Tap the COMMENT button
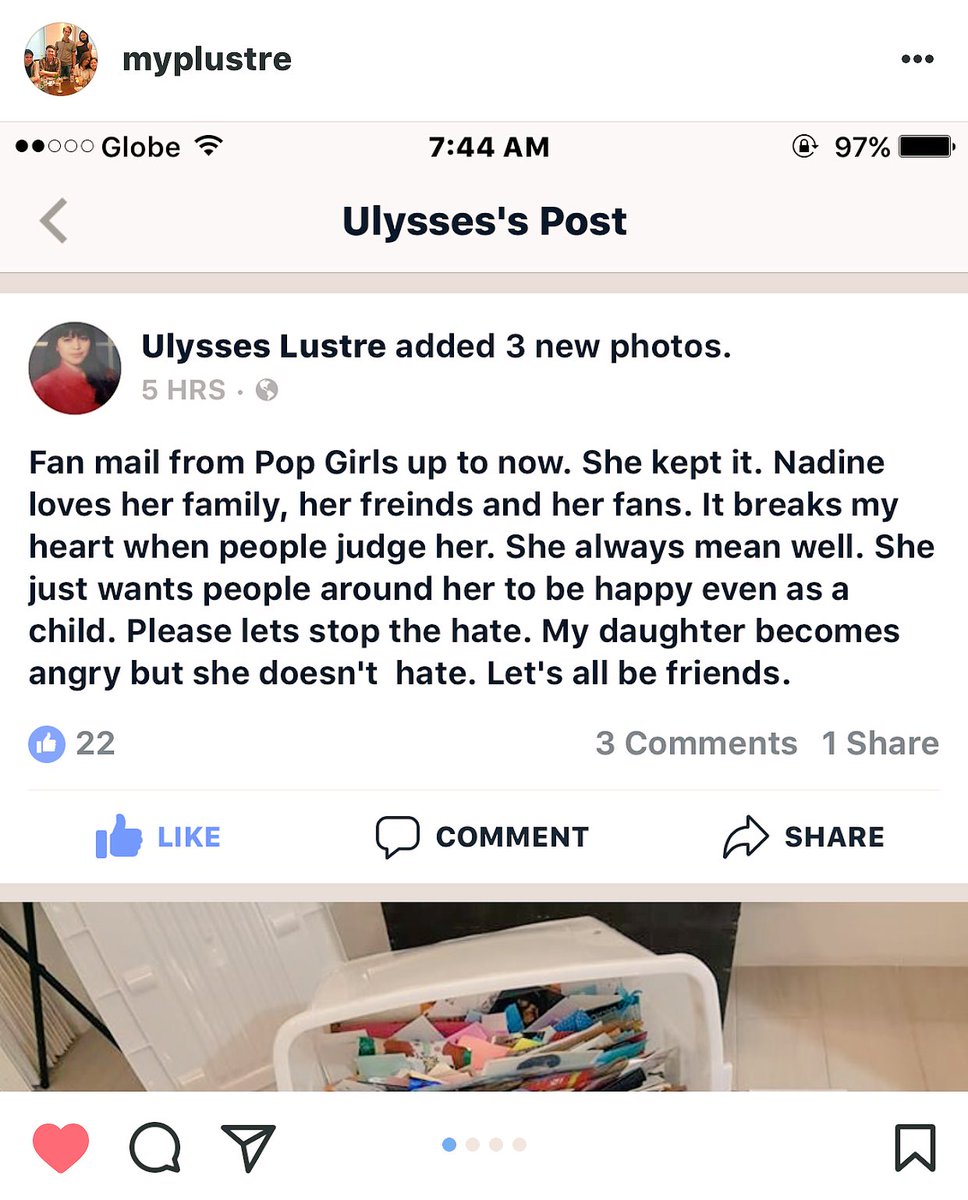 482,836
